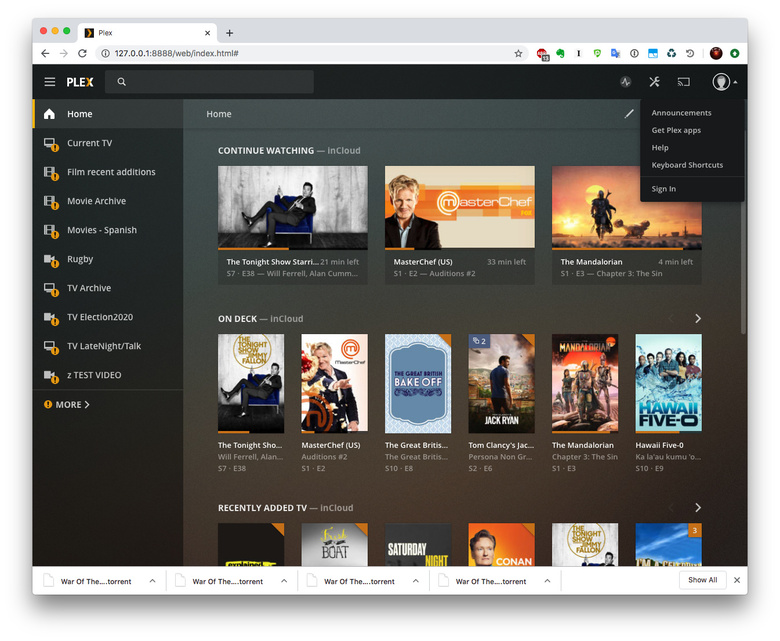The image size is (780, 641).
Task: Expand MORE in the sidebar
Action: [67, 405]
